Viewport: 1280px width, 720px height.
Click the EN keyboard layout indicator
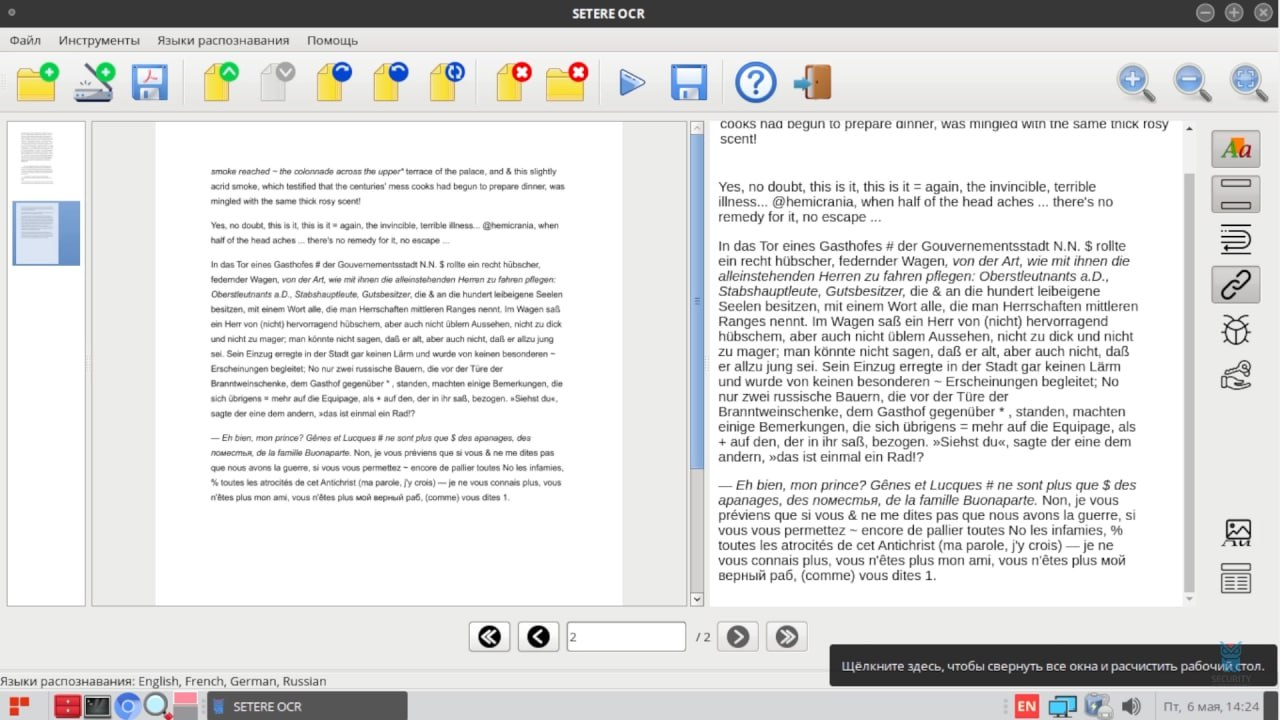click(1027, 706)
